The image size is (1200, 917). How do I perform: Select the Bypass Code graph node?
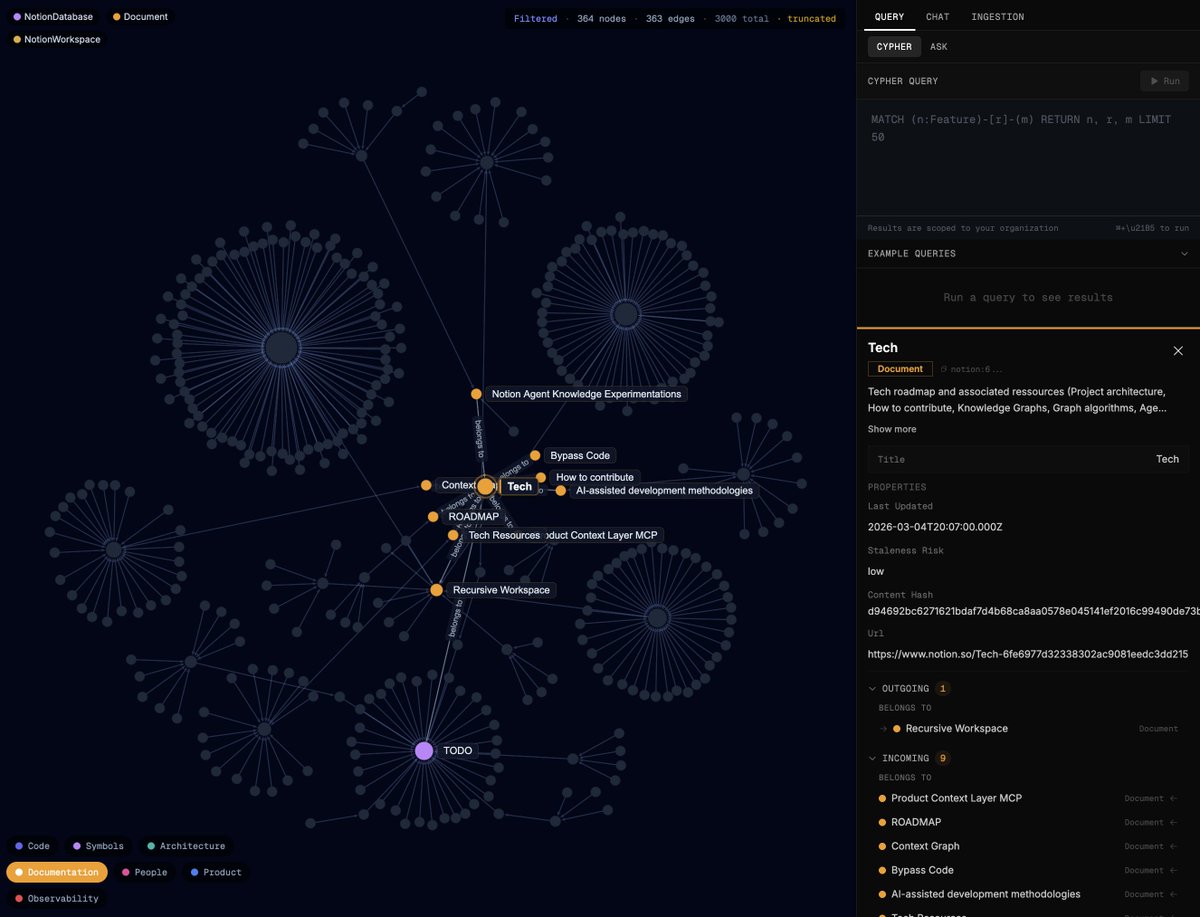[535, 455]
